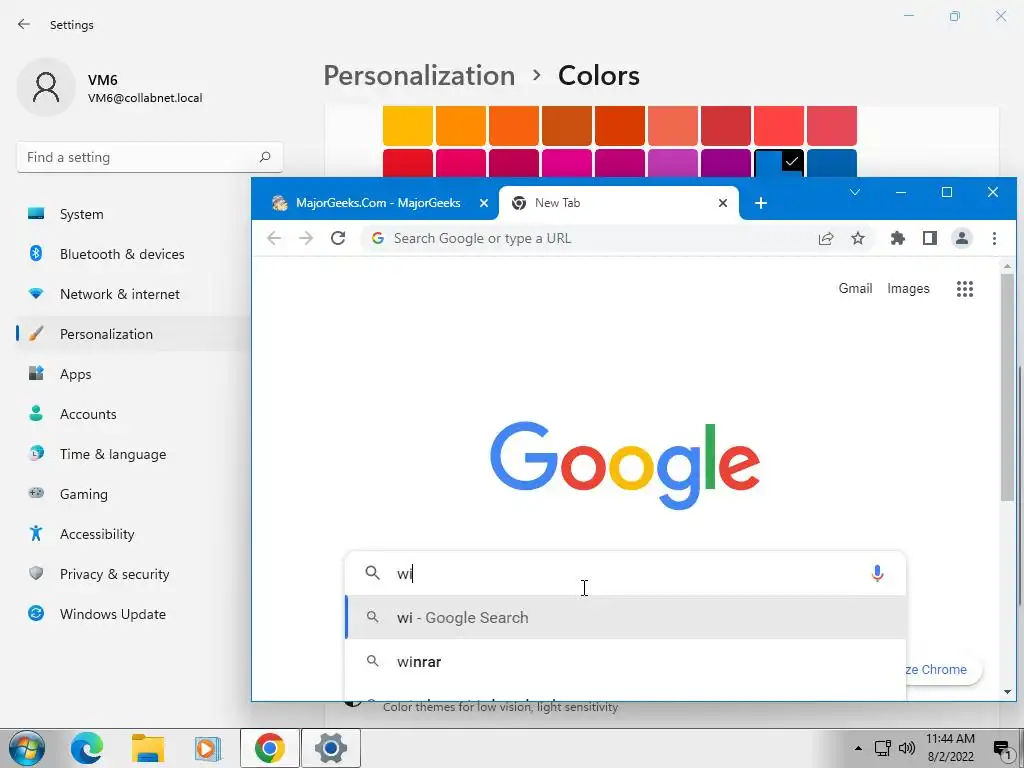Click the Find a setting search field

[x=150, y=157]
